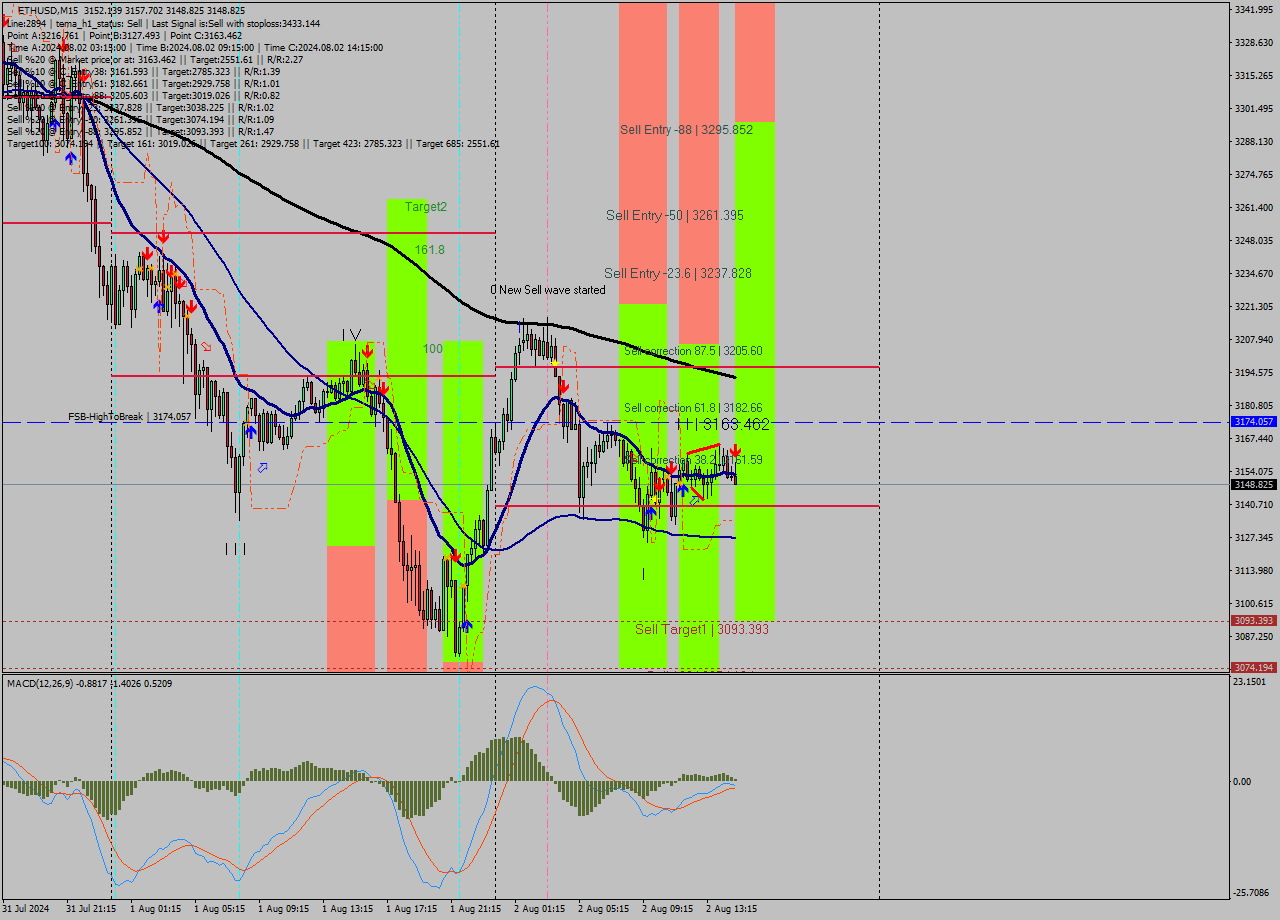Click the 3315.265 price scale value
Screen dimensions: 1280x920
point(1253,75)
